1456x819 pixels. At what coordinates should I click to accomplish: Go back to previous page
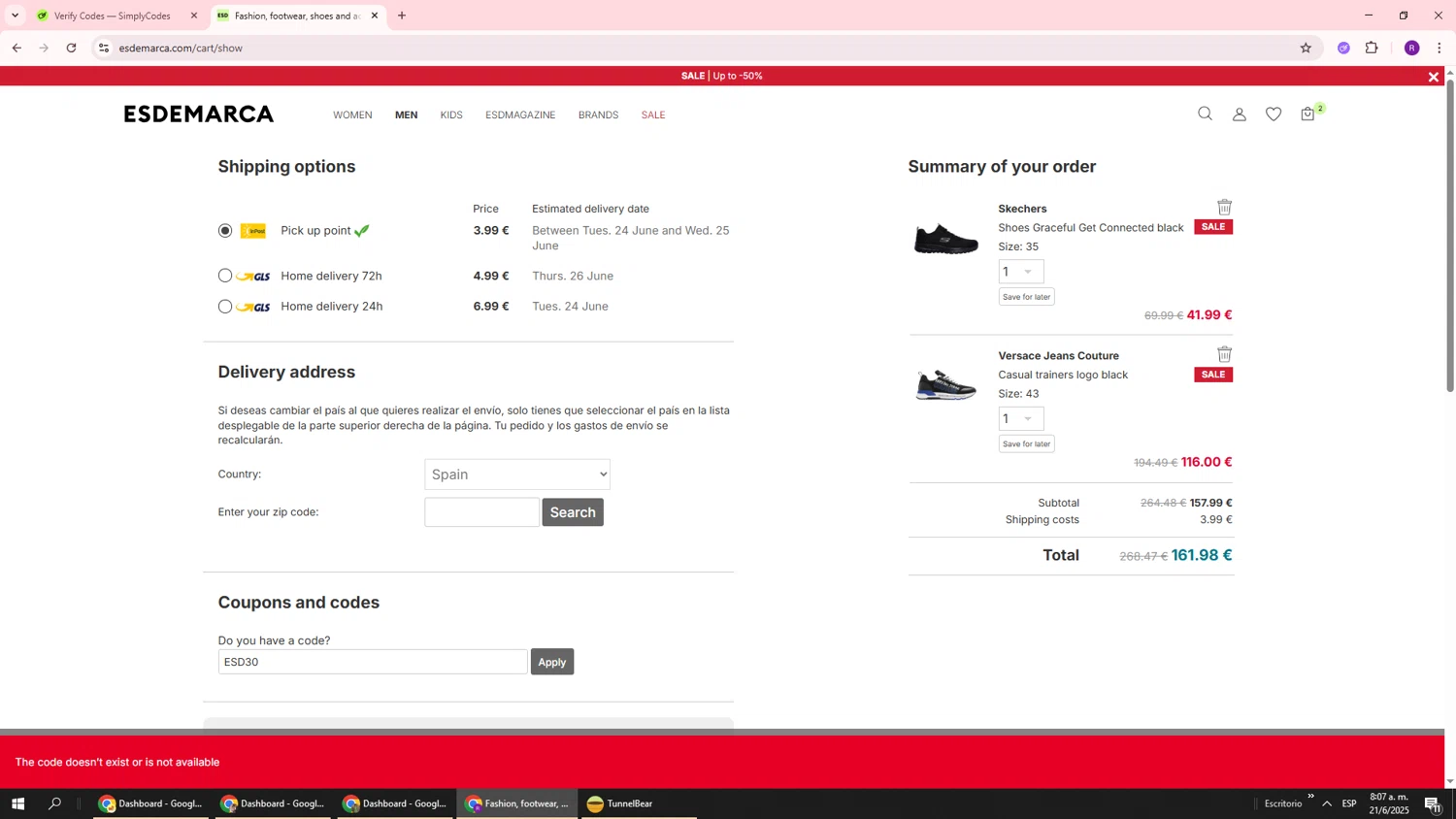pos(17,48)
